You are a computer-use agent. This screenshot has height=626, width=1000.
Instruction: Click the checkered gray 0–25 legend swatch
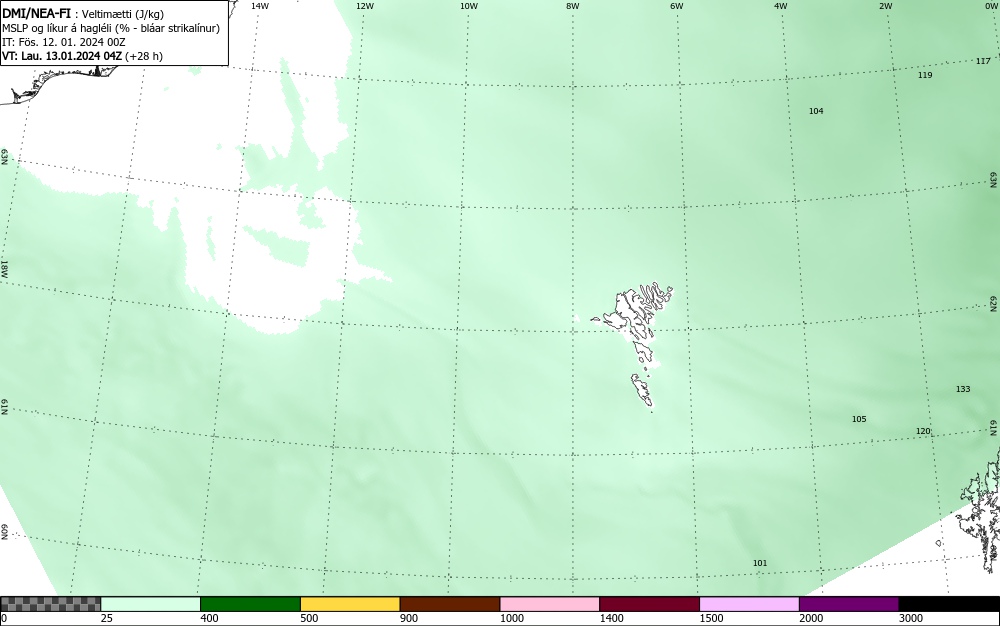pos(50,604)
